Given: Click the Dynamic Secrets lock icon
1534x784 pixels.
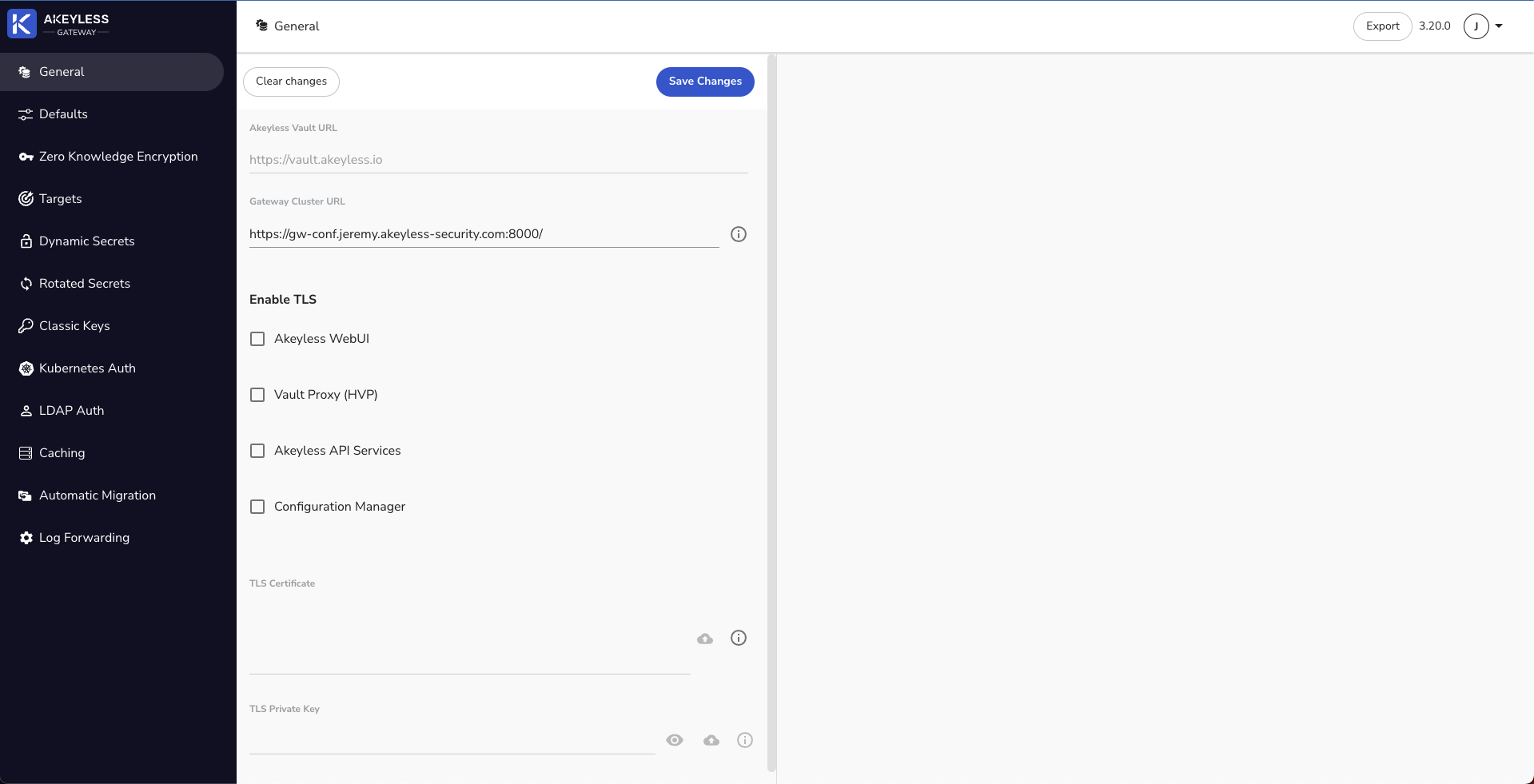Looking at the screenshot, I should pyautogui.click(x=26, y=241).
